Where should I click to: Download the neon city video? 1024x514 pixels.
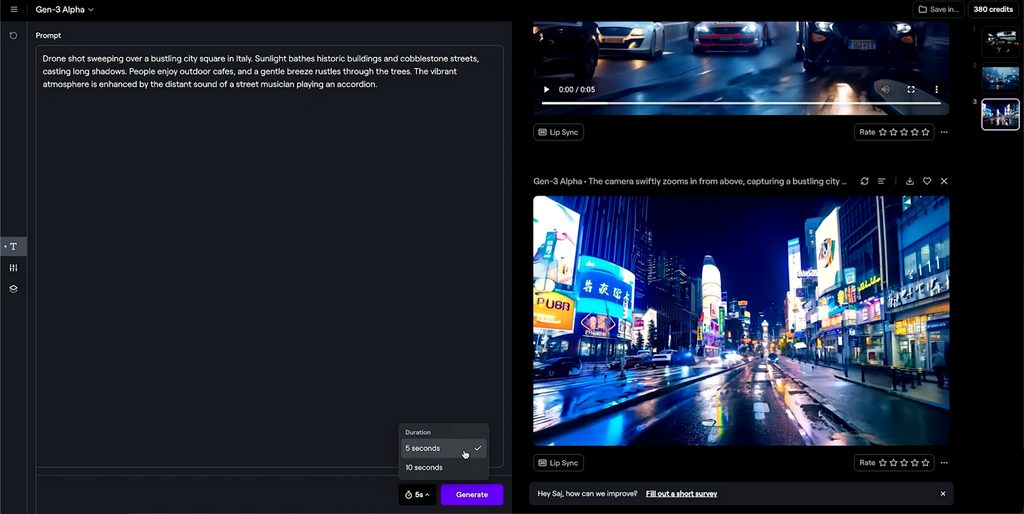[x=910, y=181]
